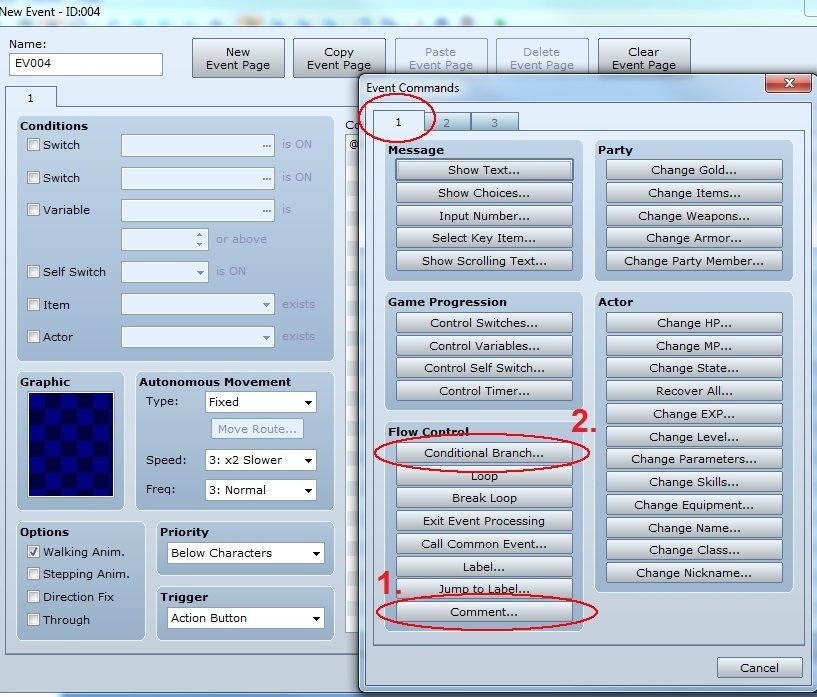Close the Event Commands dialog window
Screen dimensions: 817x697
coord(789,83)
